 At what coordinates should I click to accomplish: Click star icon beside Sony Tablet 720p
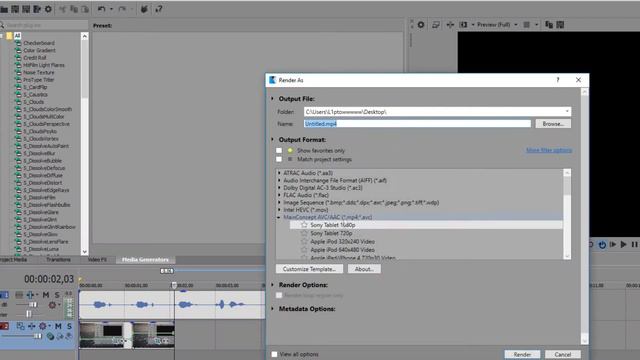click(x=304, y=233)
